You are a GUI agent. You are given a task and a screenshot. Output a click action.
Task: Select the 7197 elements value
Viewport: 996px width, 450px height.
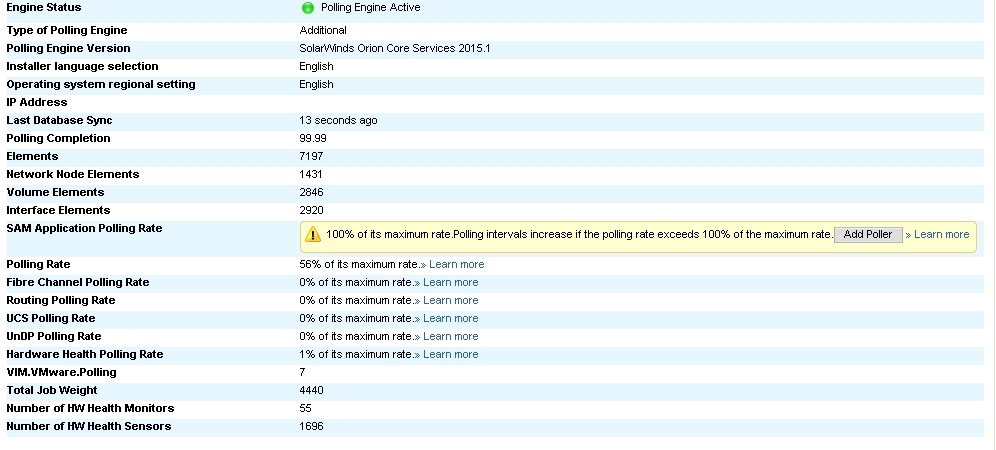click(311, 156)
